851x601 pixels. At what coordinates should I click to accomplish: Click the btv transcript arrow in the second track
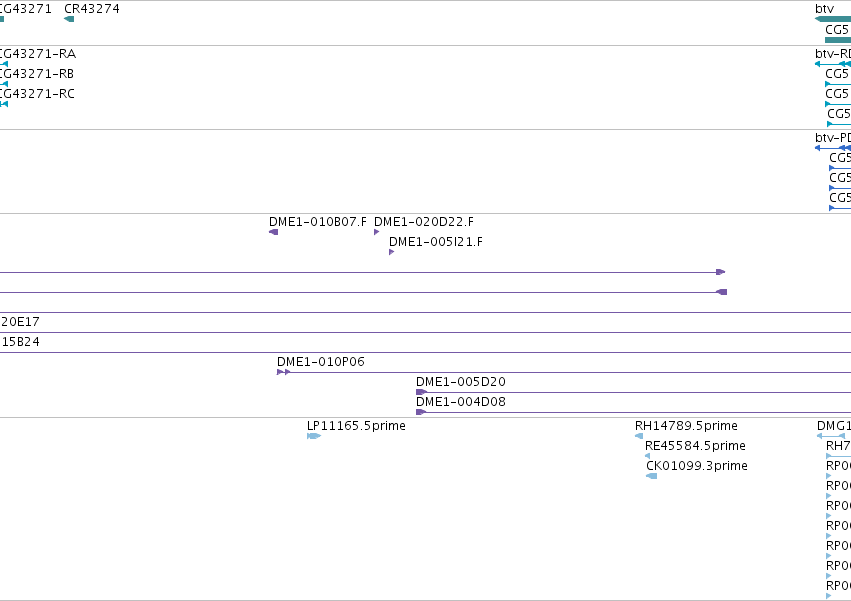point(833,64)
